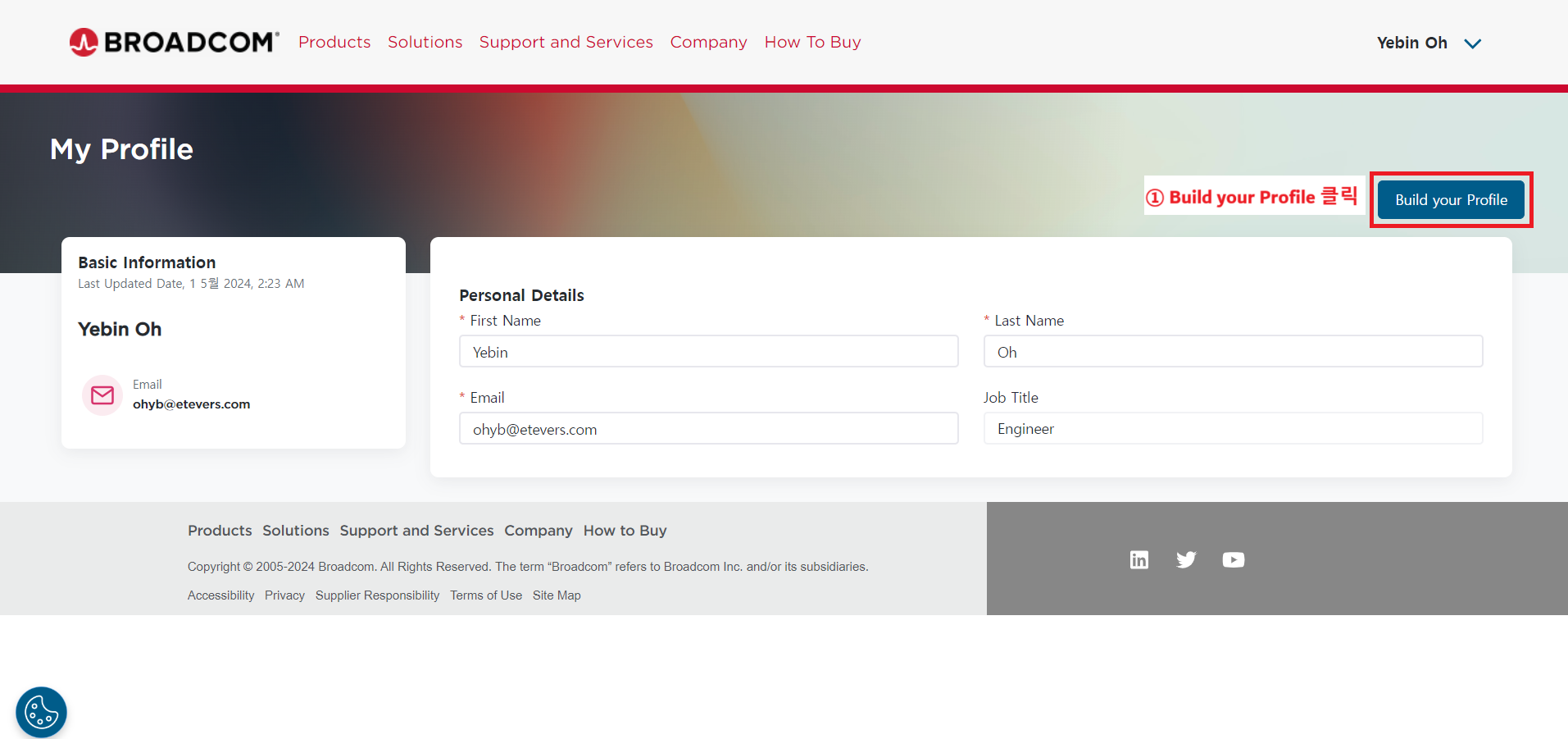Focus the Email input field
Viewport: 1568px width, 739px height.
point(708,429)
